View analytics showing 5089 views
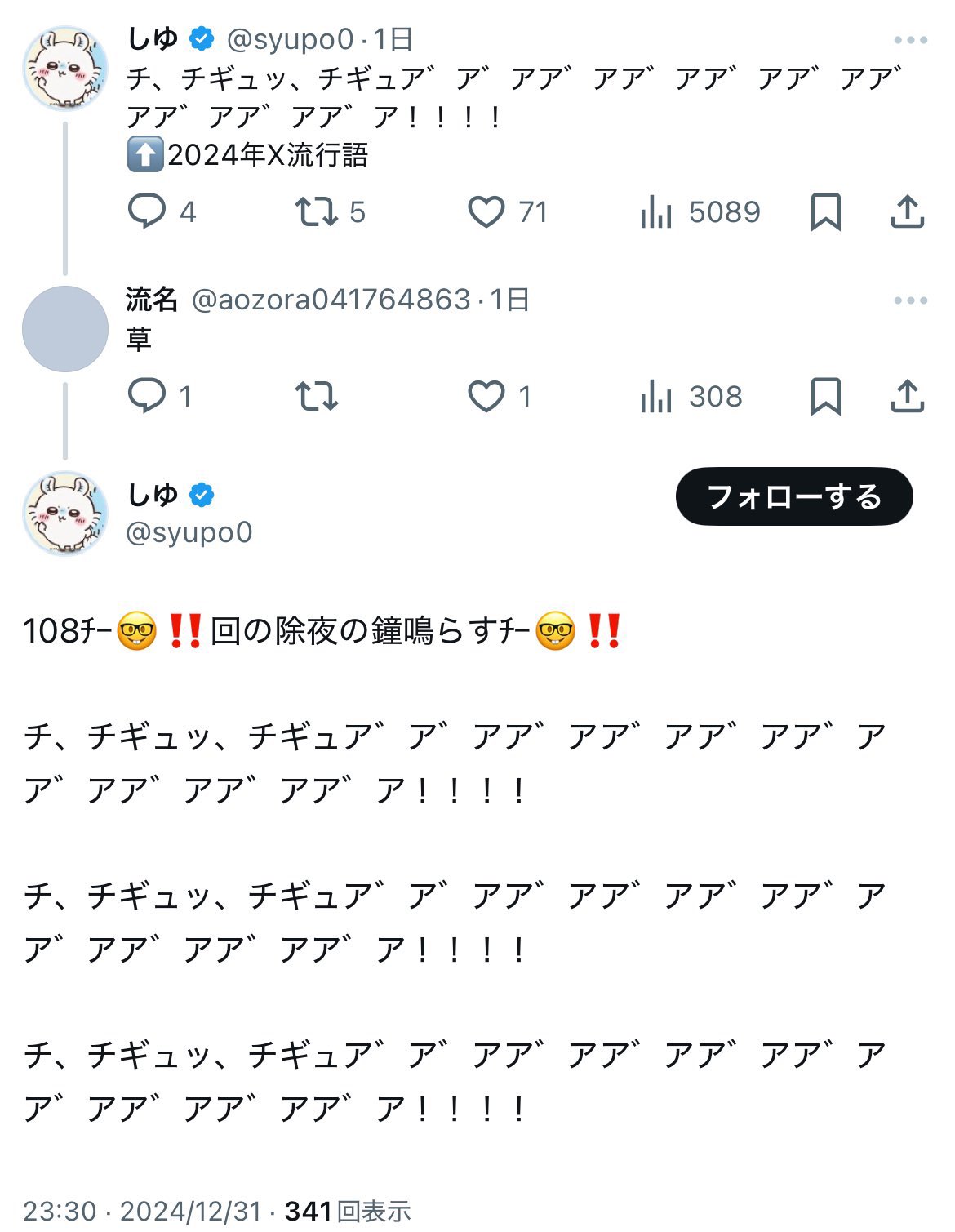The height and width of the screenshot is (1232, 955). pos(655,211)
